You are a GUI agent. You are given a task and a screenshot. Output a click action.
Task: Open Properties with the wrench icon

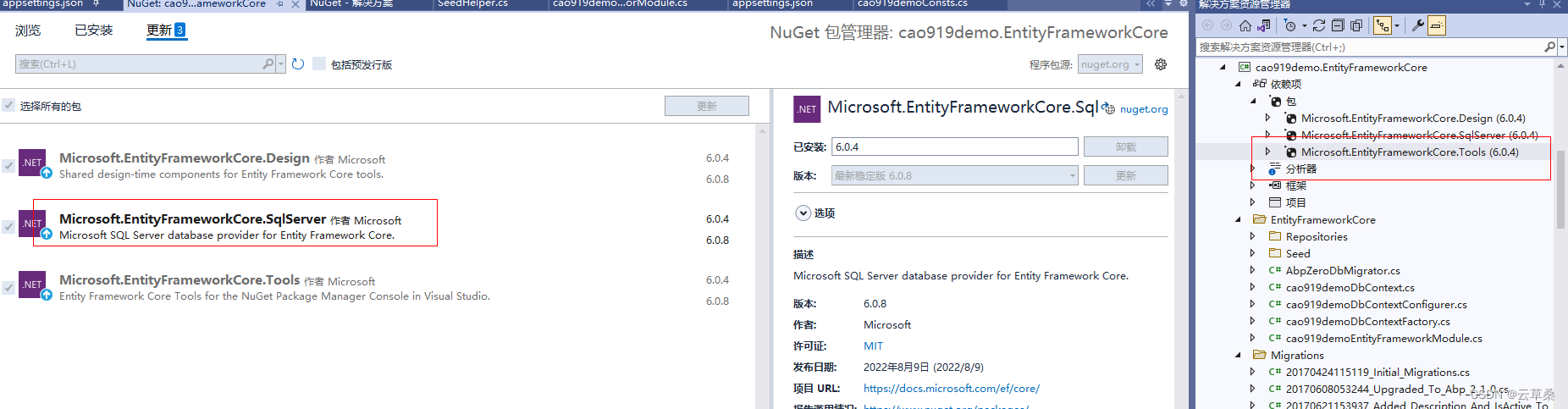pyautogui.click(x=1417, y=25)
